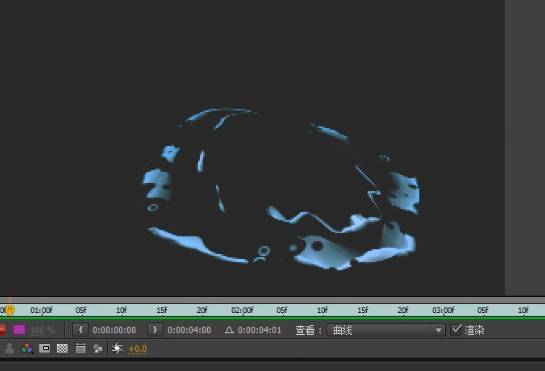Toggle Pixel Aspect Ratio Correction icon
Screen dimensions: 545x371
pyautogui.click(x=80, y=348)
